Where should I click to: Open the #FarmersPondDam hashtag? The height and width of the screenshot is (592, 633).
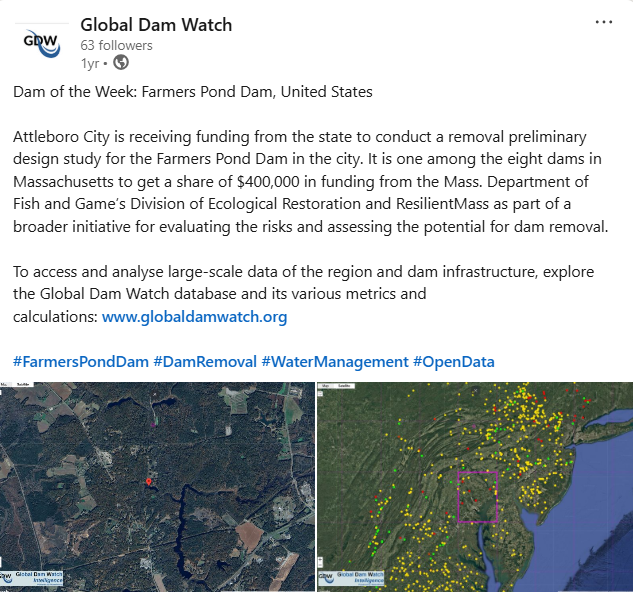pos(81,361)
